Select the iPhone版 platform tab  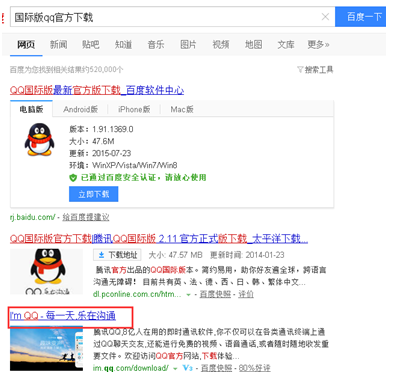134,109
